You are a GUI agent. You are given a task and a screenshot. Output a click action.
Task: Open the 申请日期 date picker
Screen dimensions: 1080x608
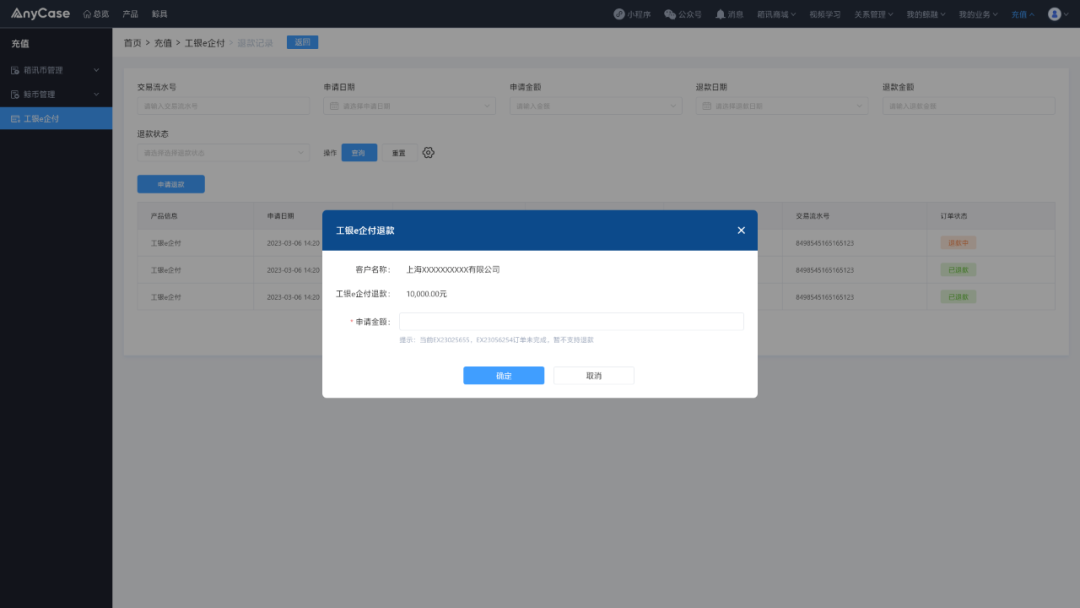coord(409,106)
